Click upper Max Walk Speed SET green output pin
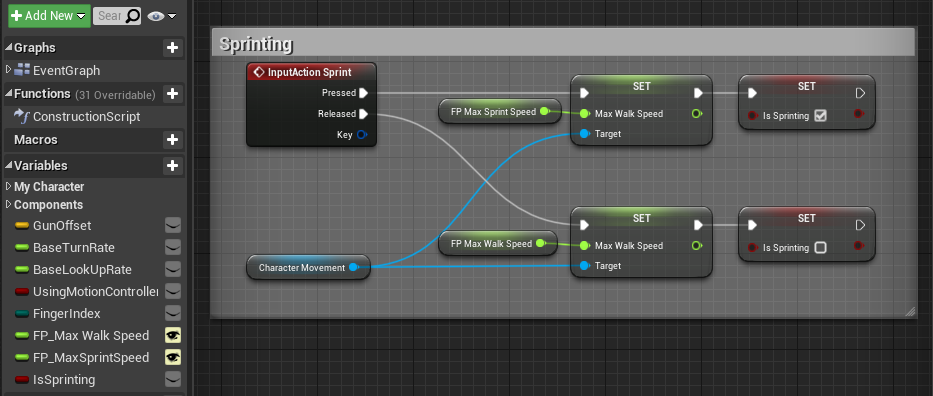Screen dimensions: 933x396 click(696, 114)
